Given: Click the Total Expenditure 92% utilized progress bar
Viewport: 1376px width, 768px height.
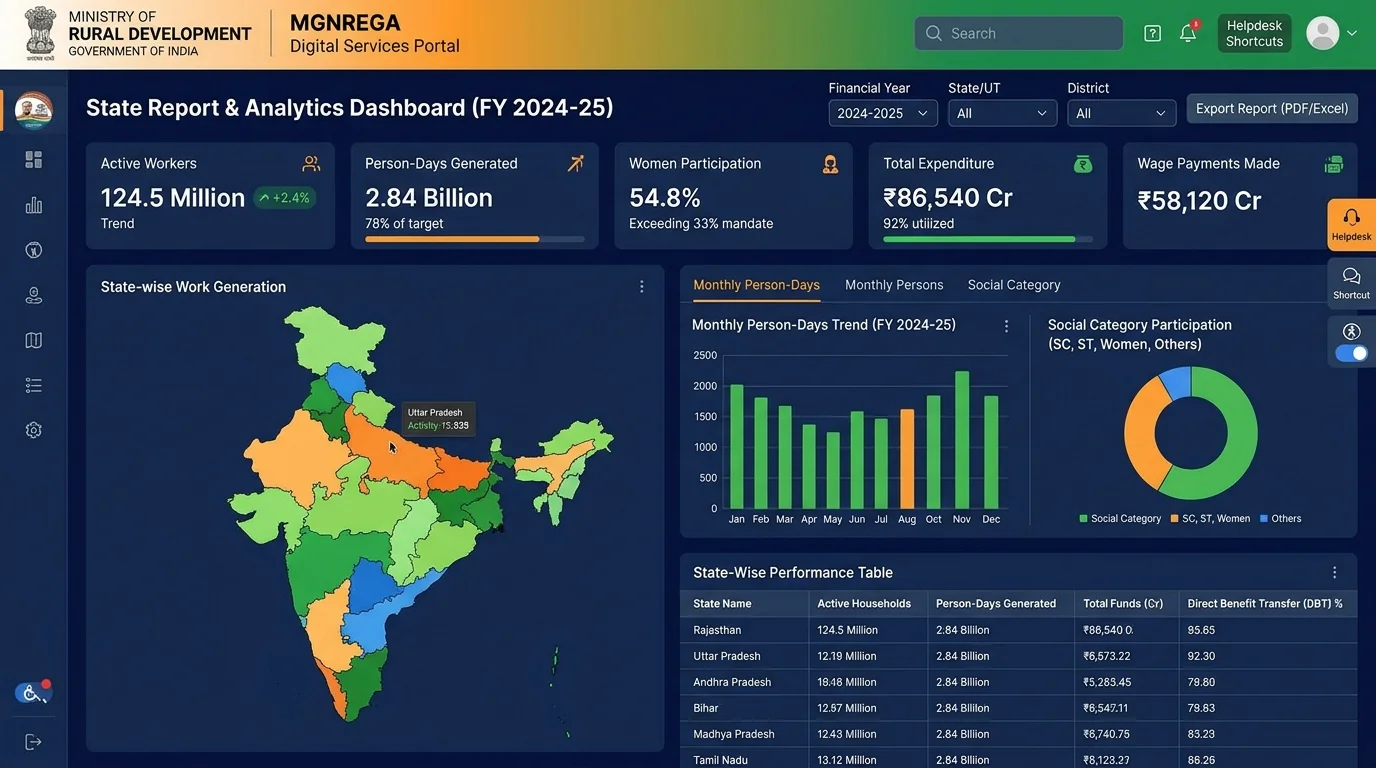Looking at the screenshot, I should [988, 240].
